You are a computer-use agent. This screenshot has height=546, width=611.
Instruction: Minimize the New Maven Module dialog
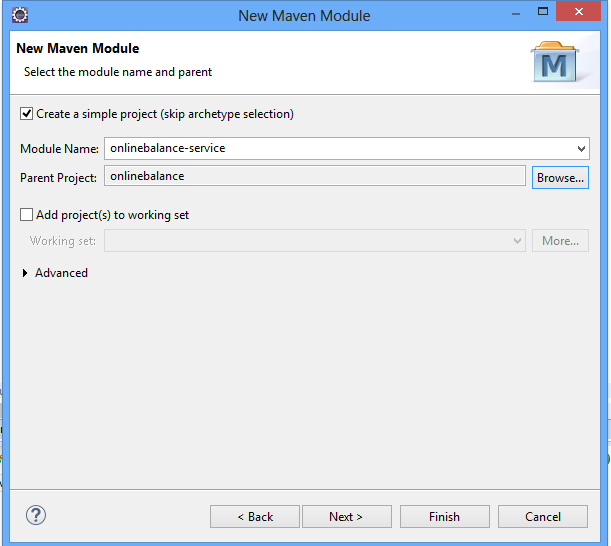[516, 14]
